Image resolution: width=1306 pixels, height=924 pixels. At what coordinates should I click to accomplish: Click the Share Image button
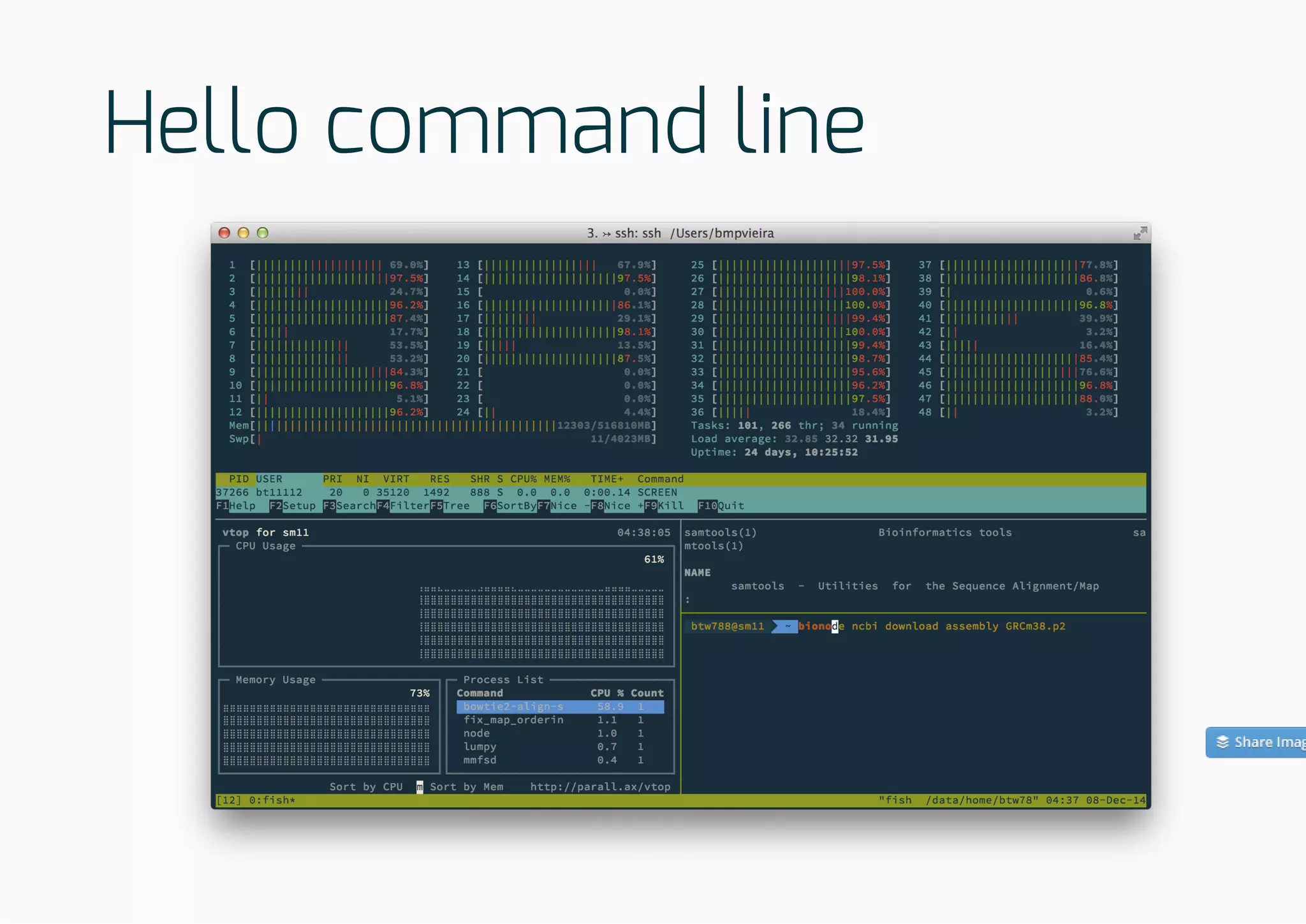1256,742
